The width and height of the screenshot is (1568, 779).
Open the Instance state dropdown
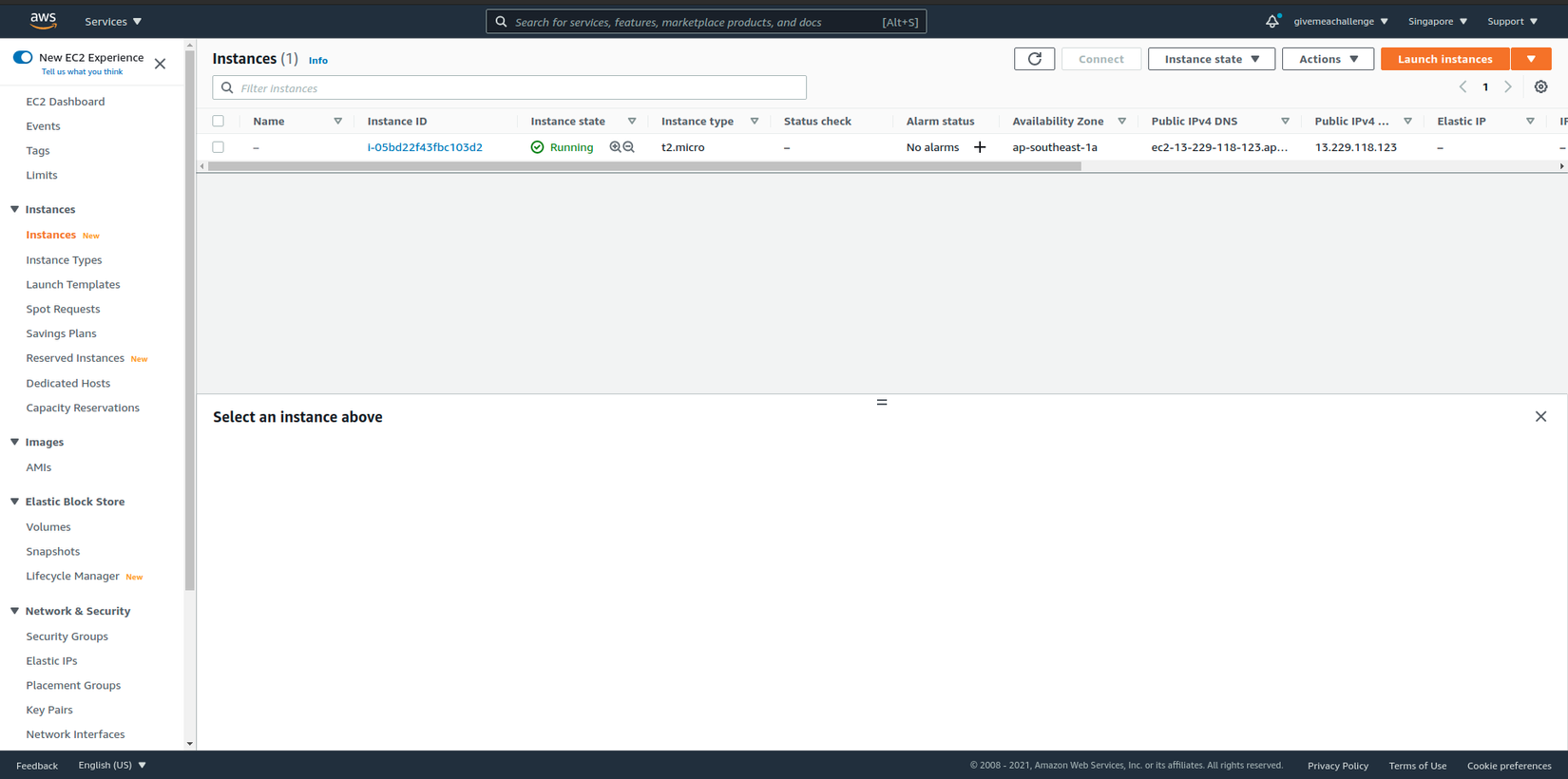pos(1212,59)
